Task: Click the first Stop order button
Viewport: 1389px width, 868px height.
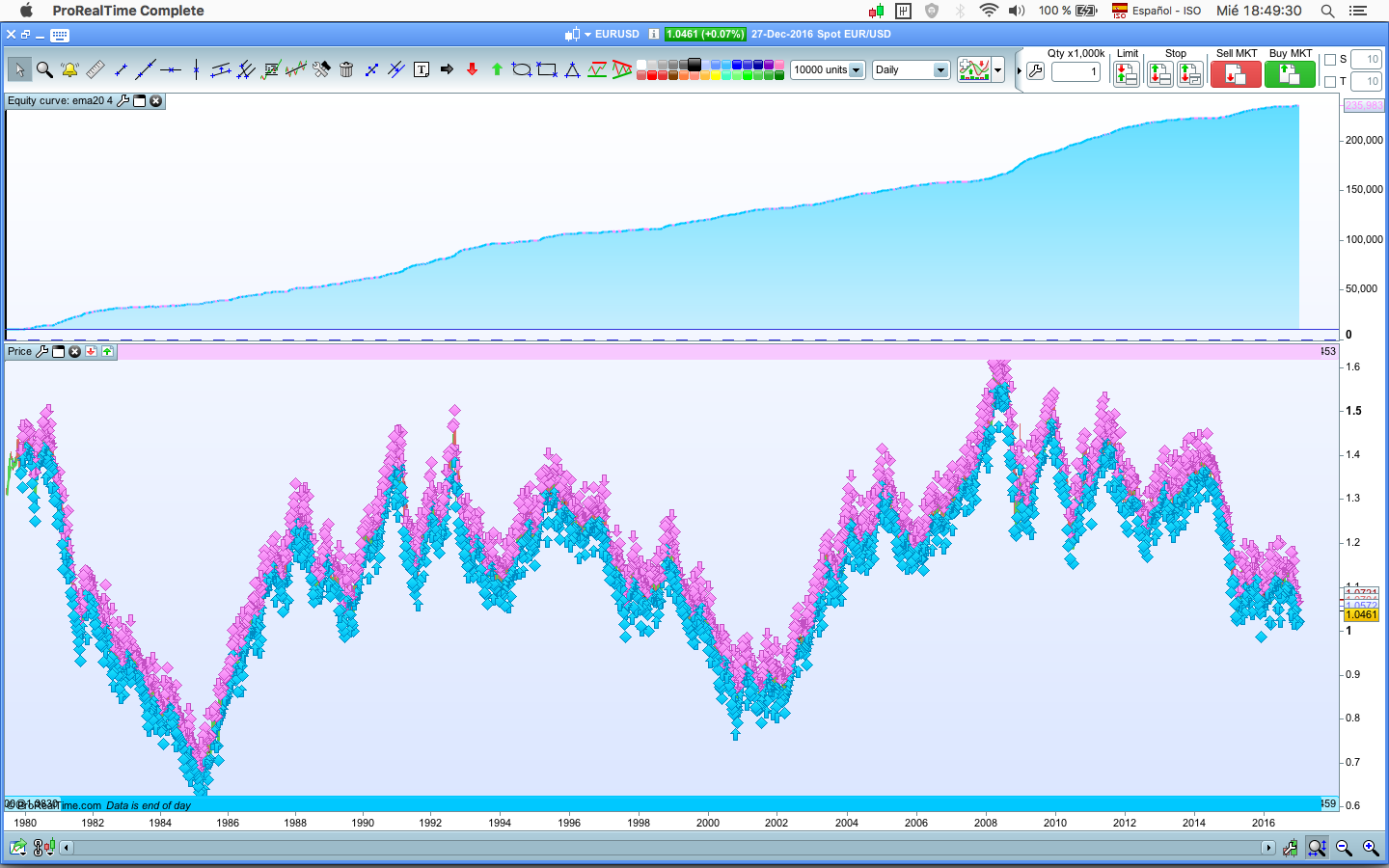Action: [1160, 73]
